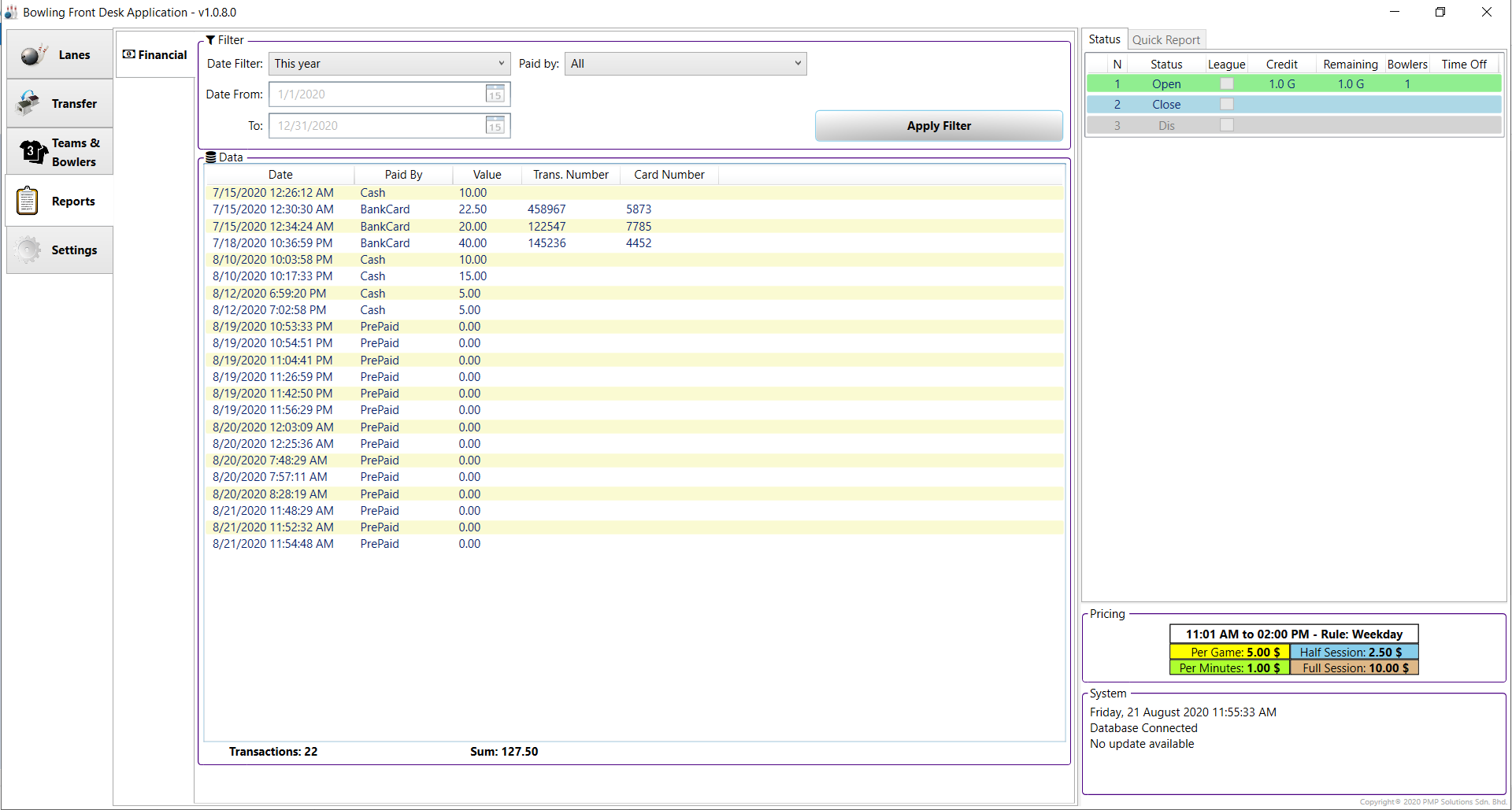Select the Reports clipboard icon
Image resolution: width=1512 pixels, height=810 pixels.
(x=28, y=201)
